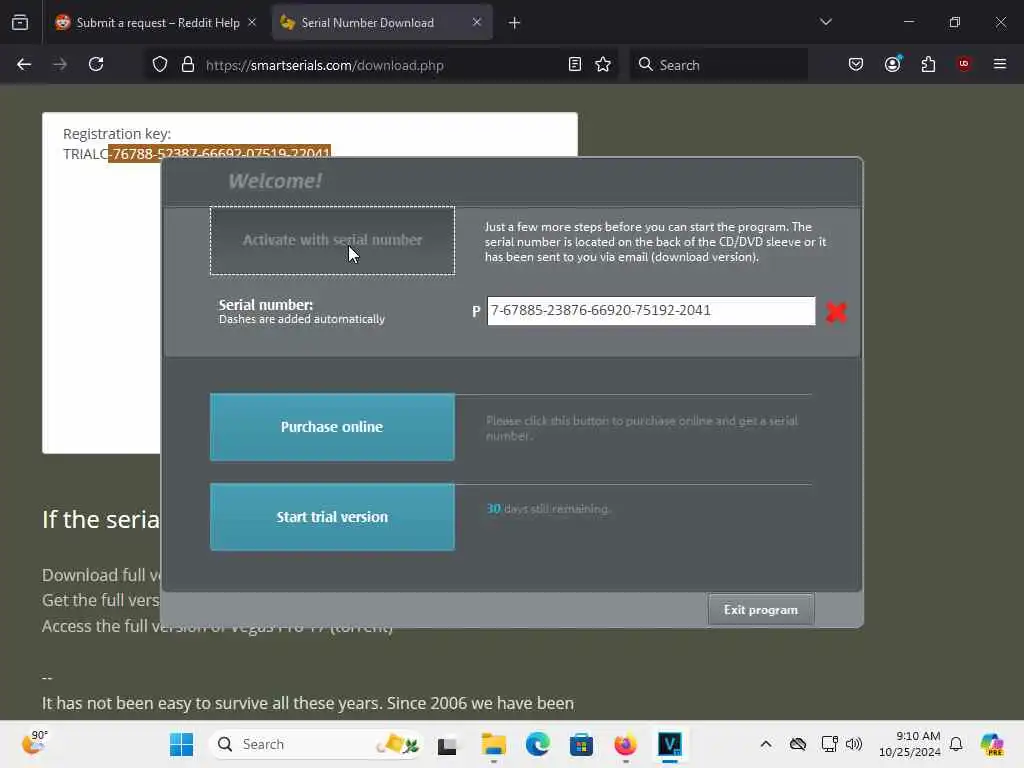Image resolution: width=1024 pixels, height=768 pixels.
Task: Open the list all tabs dropdown
Action: pos(826,22)
